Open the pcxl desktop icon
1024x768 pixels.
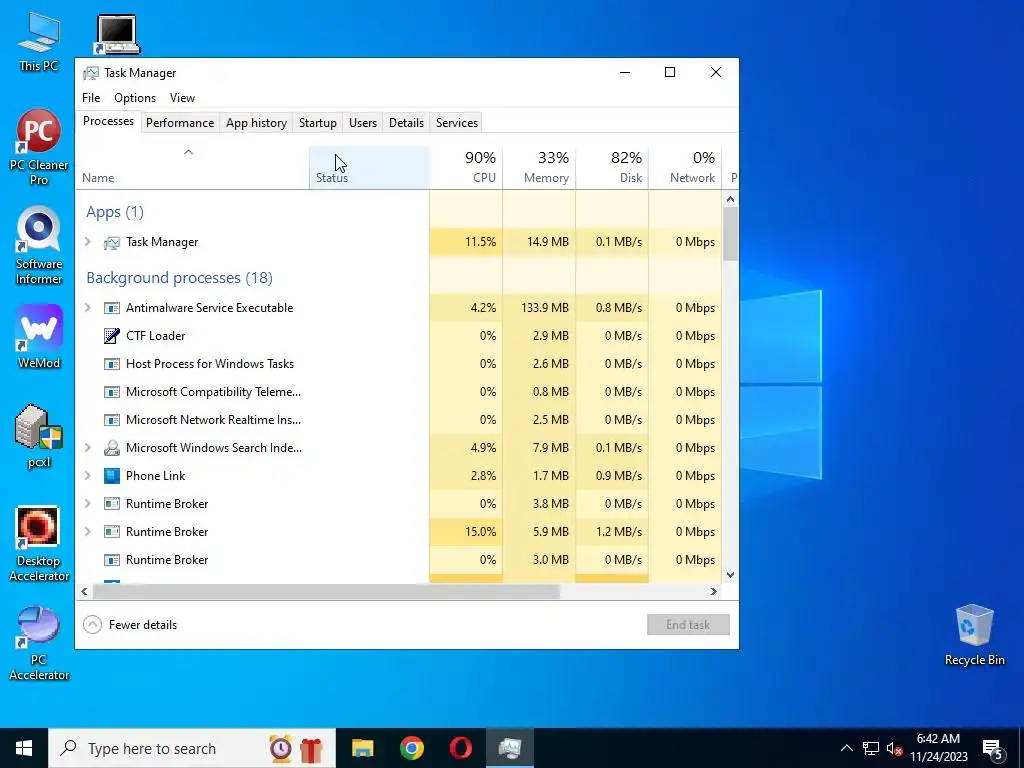39,436
